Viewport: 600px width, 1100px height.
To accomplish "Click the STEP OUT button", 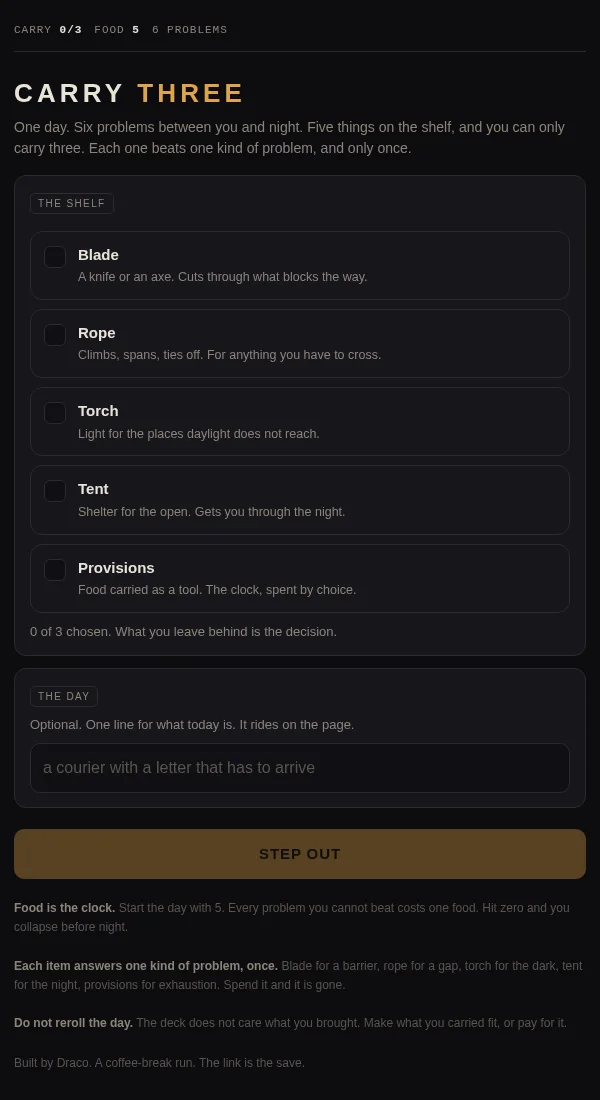I will pyautogui.click(x=300, y=854).
